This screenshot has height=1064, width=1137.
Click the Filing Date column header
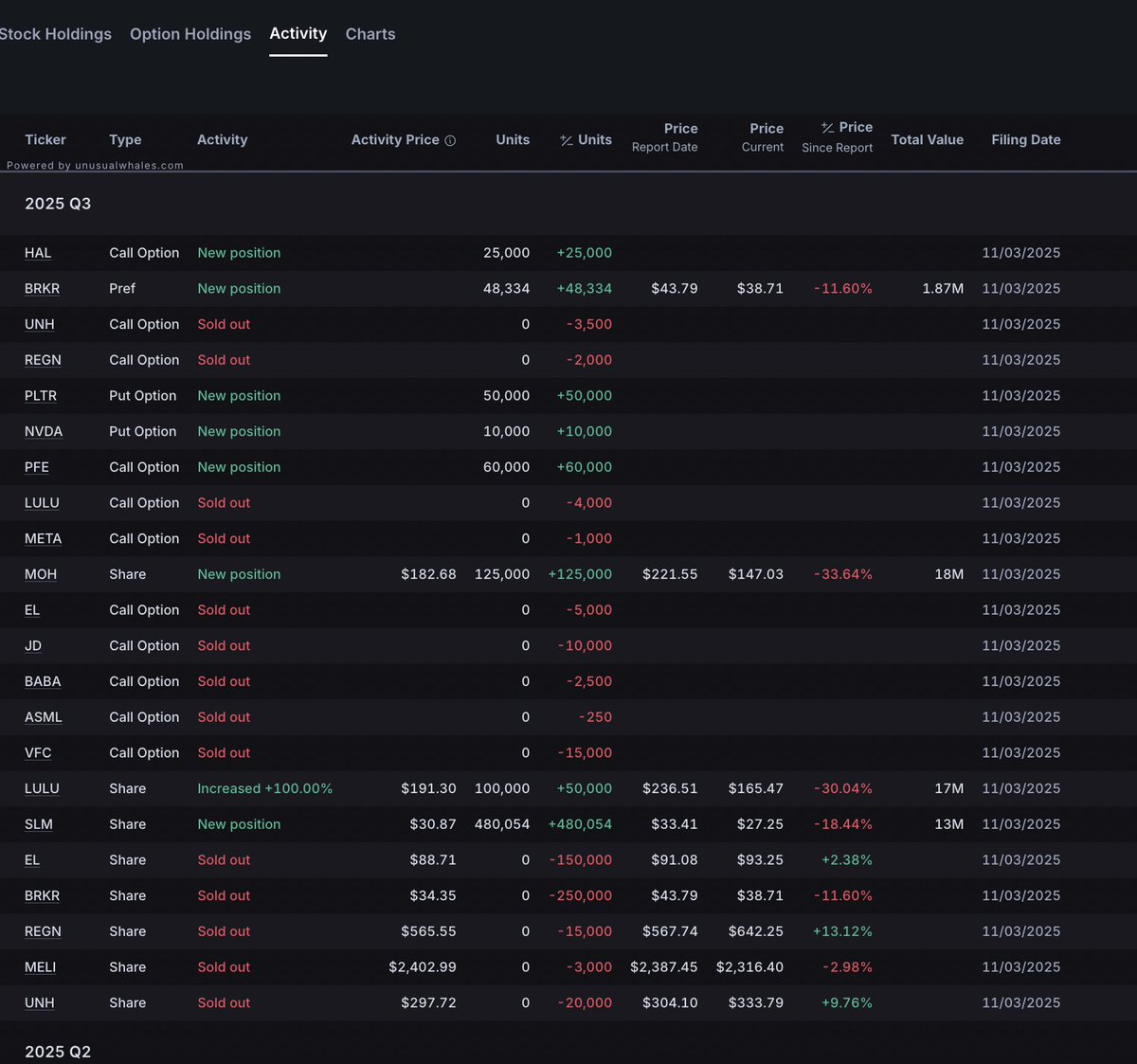(x=1025, y=139)
